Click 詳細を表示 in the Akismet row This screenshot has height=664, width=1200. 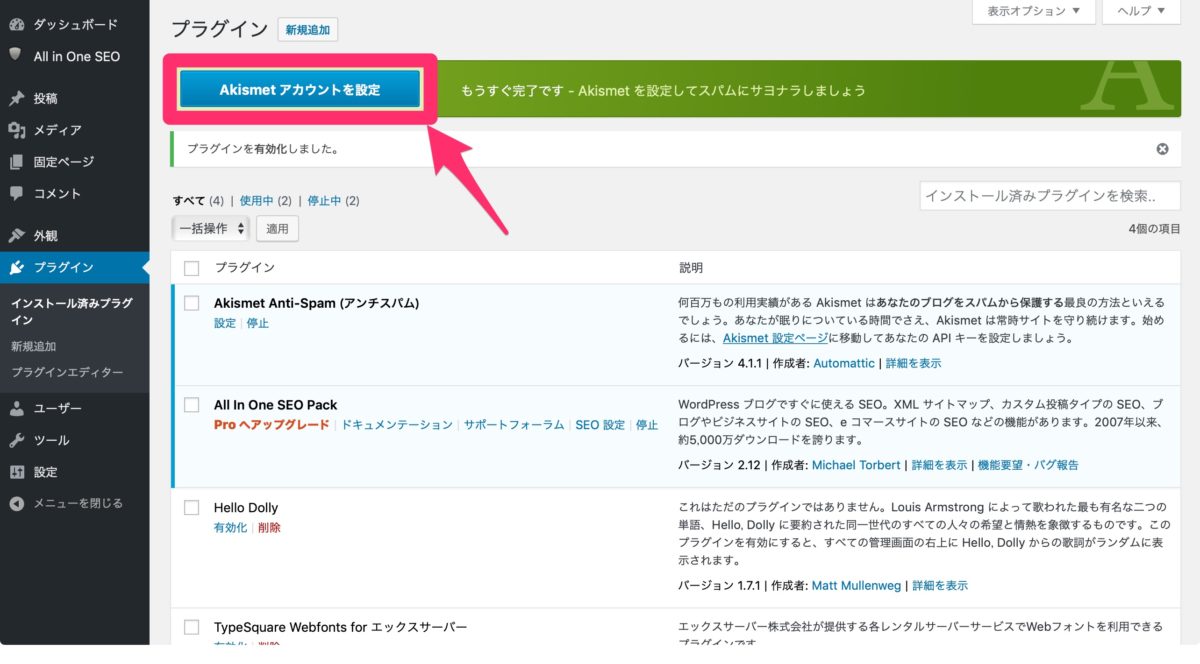(913, 363)
